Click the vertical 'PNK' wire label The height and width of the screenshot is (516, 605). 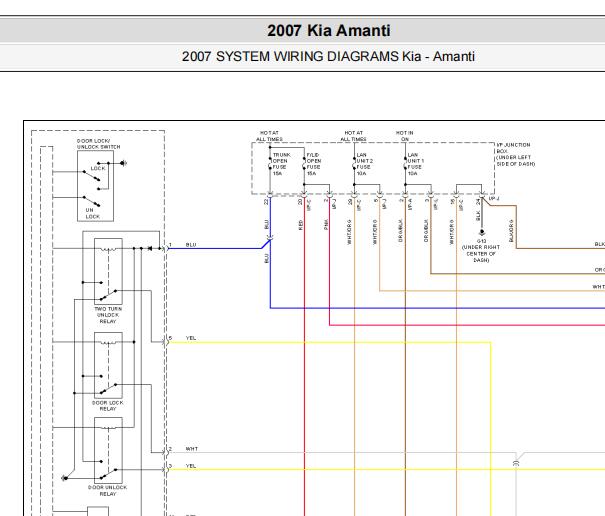point(326,225)
